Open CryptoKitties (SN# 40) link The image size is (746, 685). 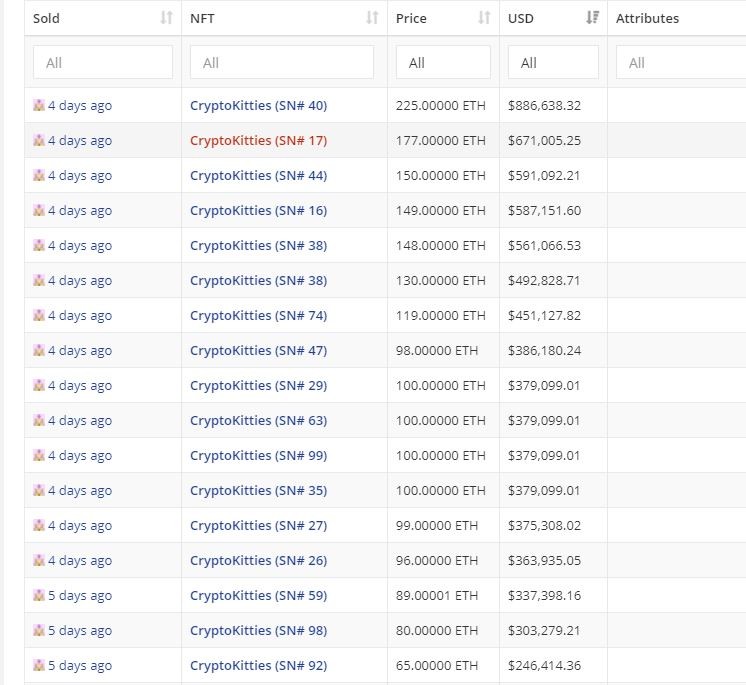tap(258, 105)
